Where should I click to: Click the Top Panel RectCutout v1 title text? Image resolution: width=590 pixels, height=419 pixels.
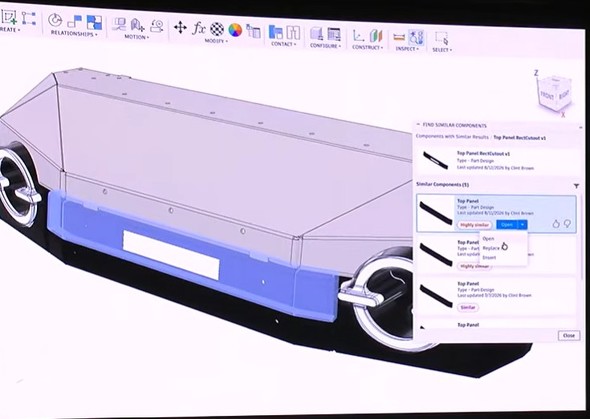point(483,153)
